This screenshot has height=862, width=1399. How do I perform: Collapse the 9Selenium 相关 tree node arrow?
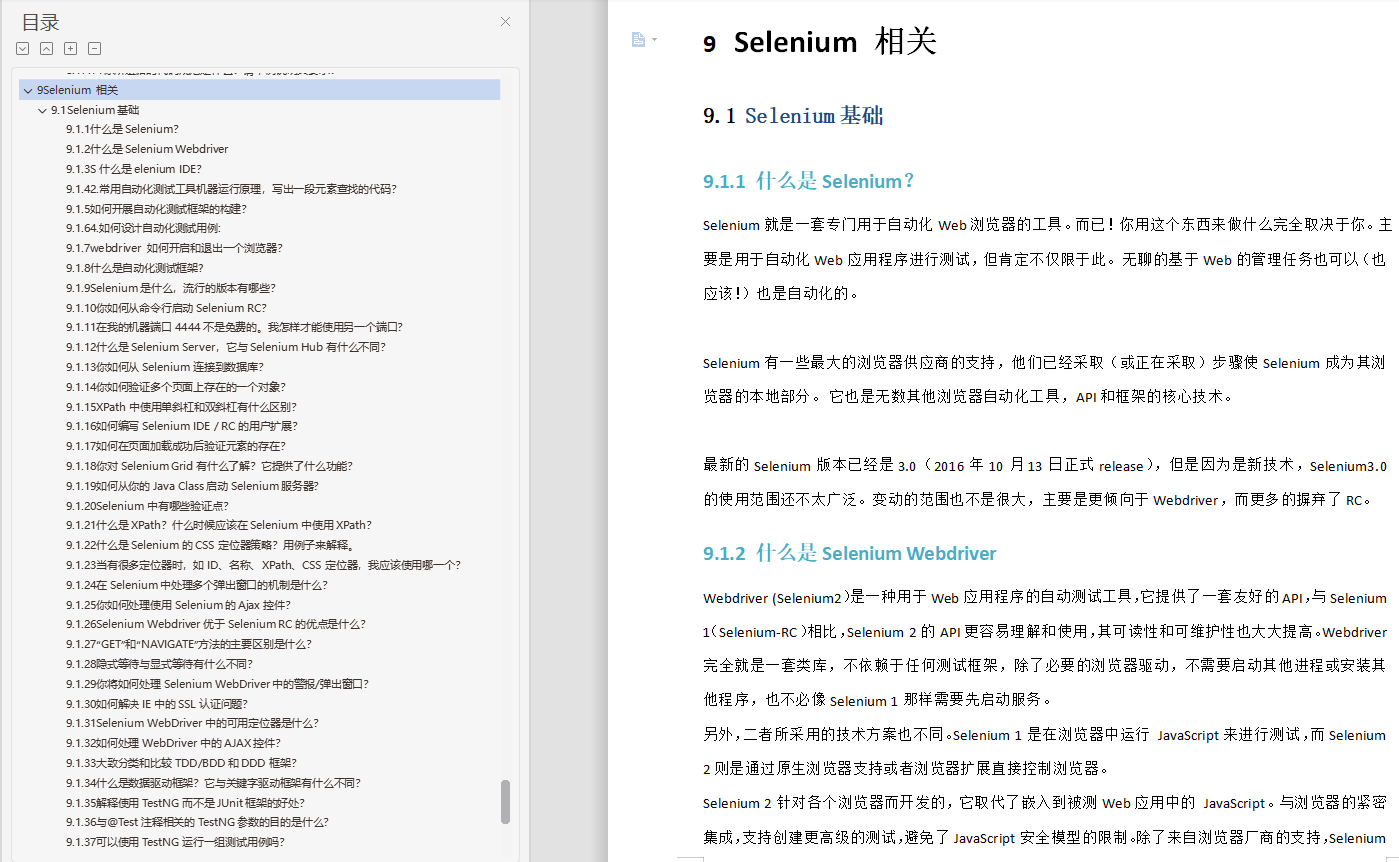28,90
